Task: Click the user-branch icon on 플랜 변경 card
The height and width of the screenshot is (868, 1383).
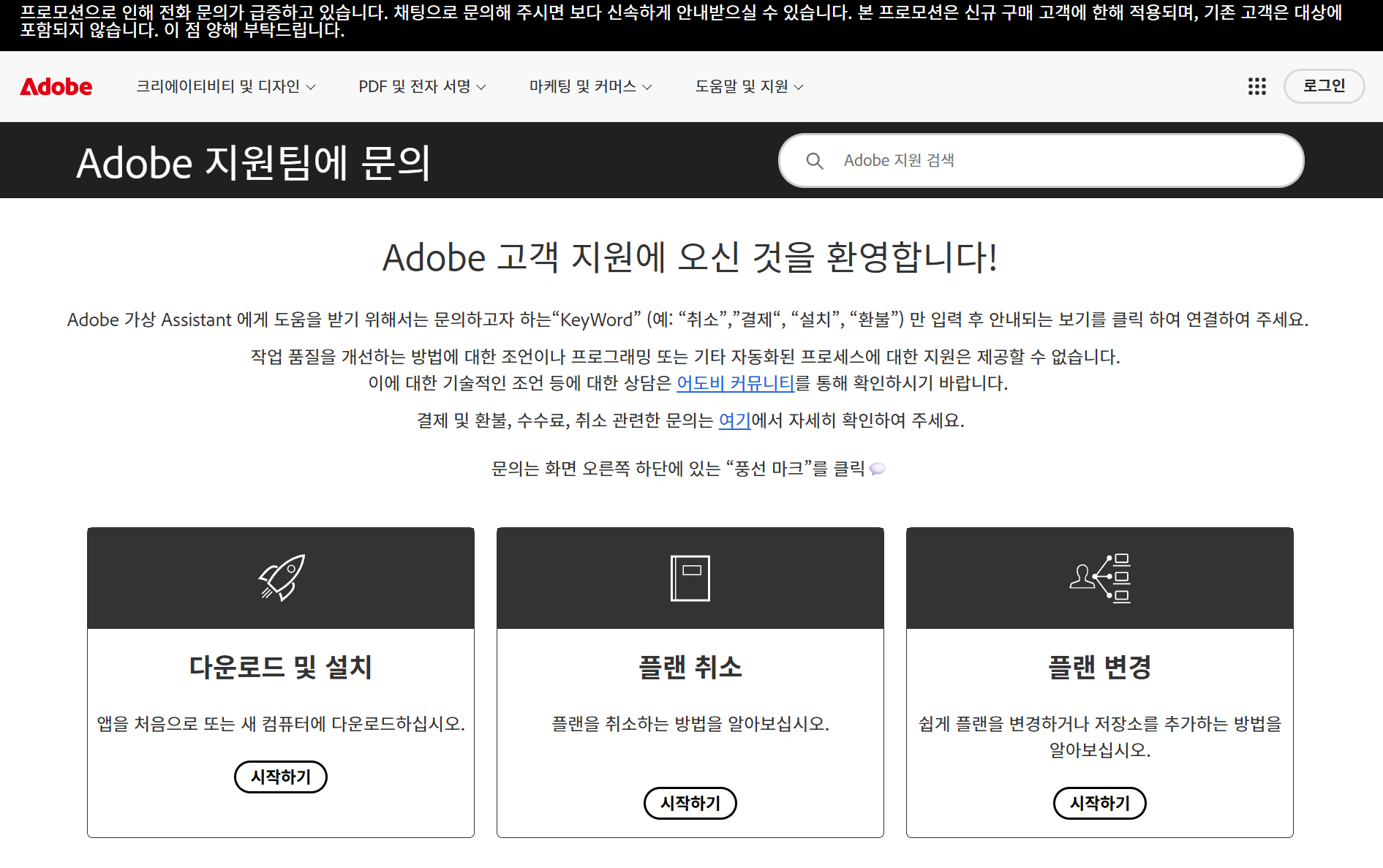Action: tap(1100, 578)
